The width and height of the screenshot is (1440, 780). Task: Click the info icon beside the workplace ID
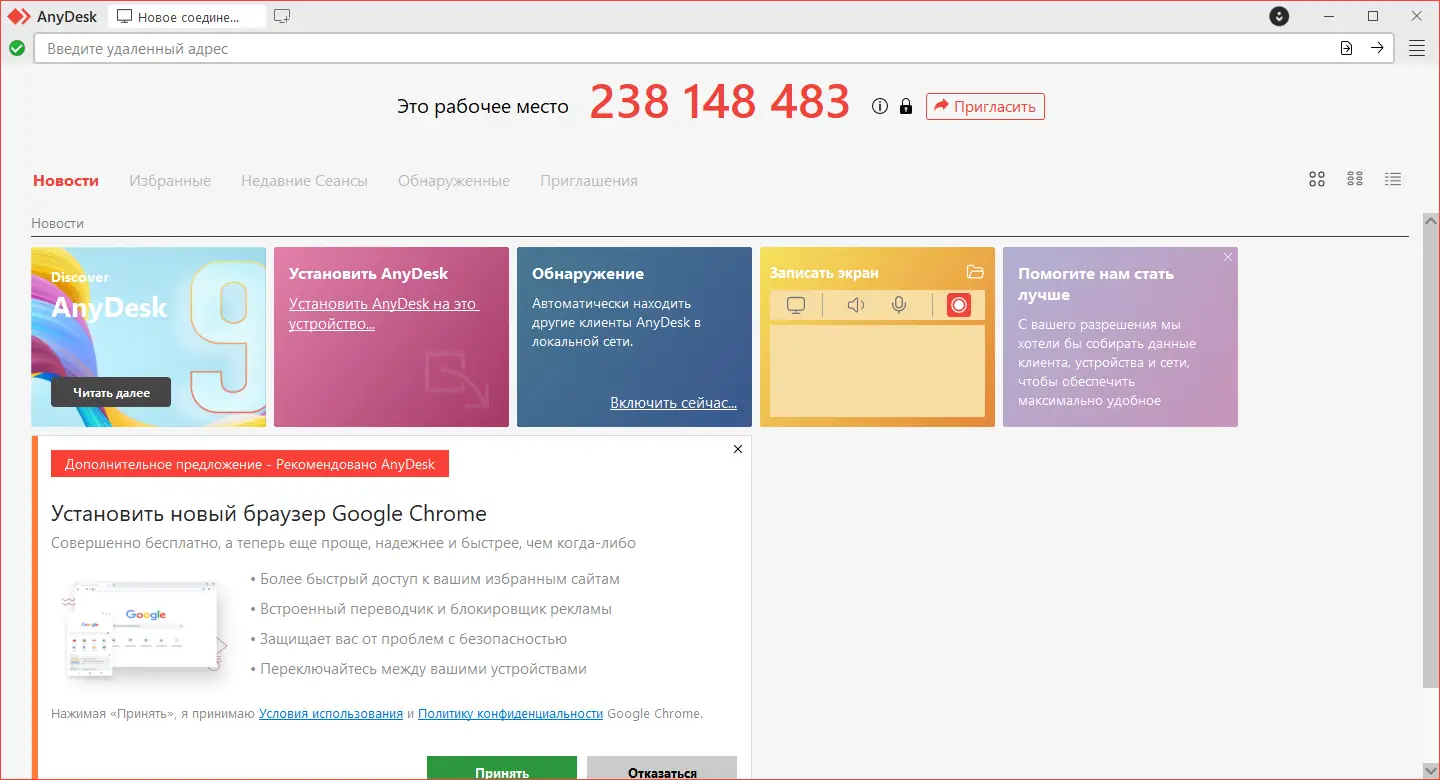(x=880, y=106)
